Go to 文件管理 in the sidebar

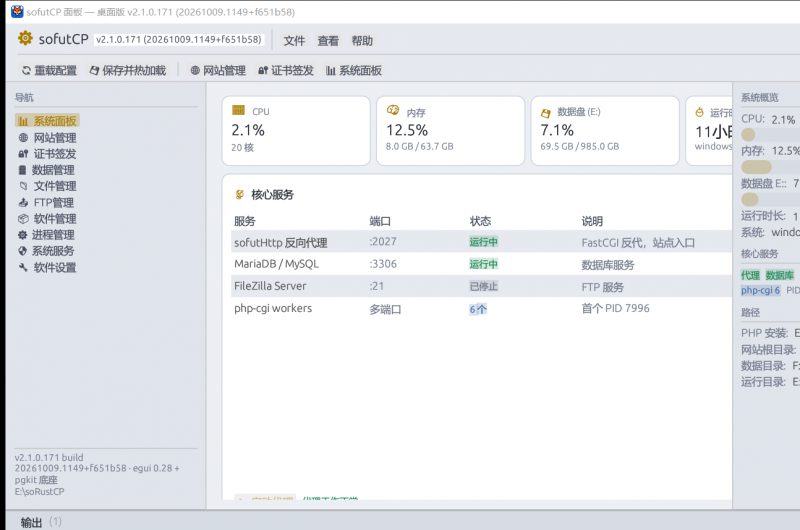[47, 186]
